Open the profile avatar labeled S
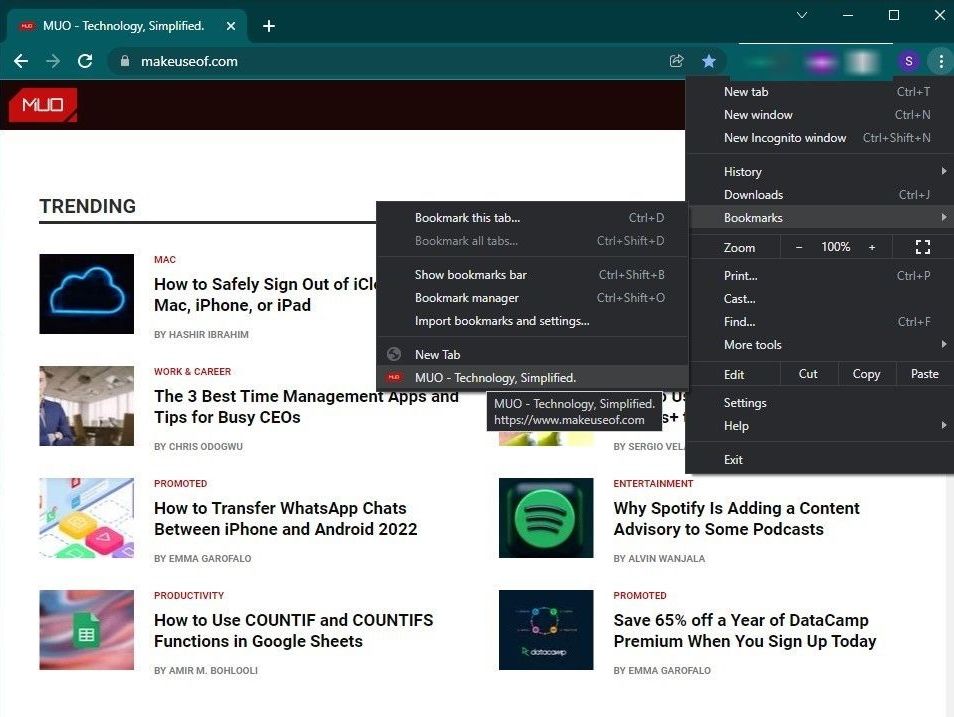 (908, 61)
